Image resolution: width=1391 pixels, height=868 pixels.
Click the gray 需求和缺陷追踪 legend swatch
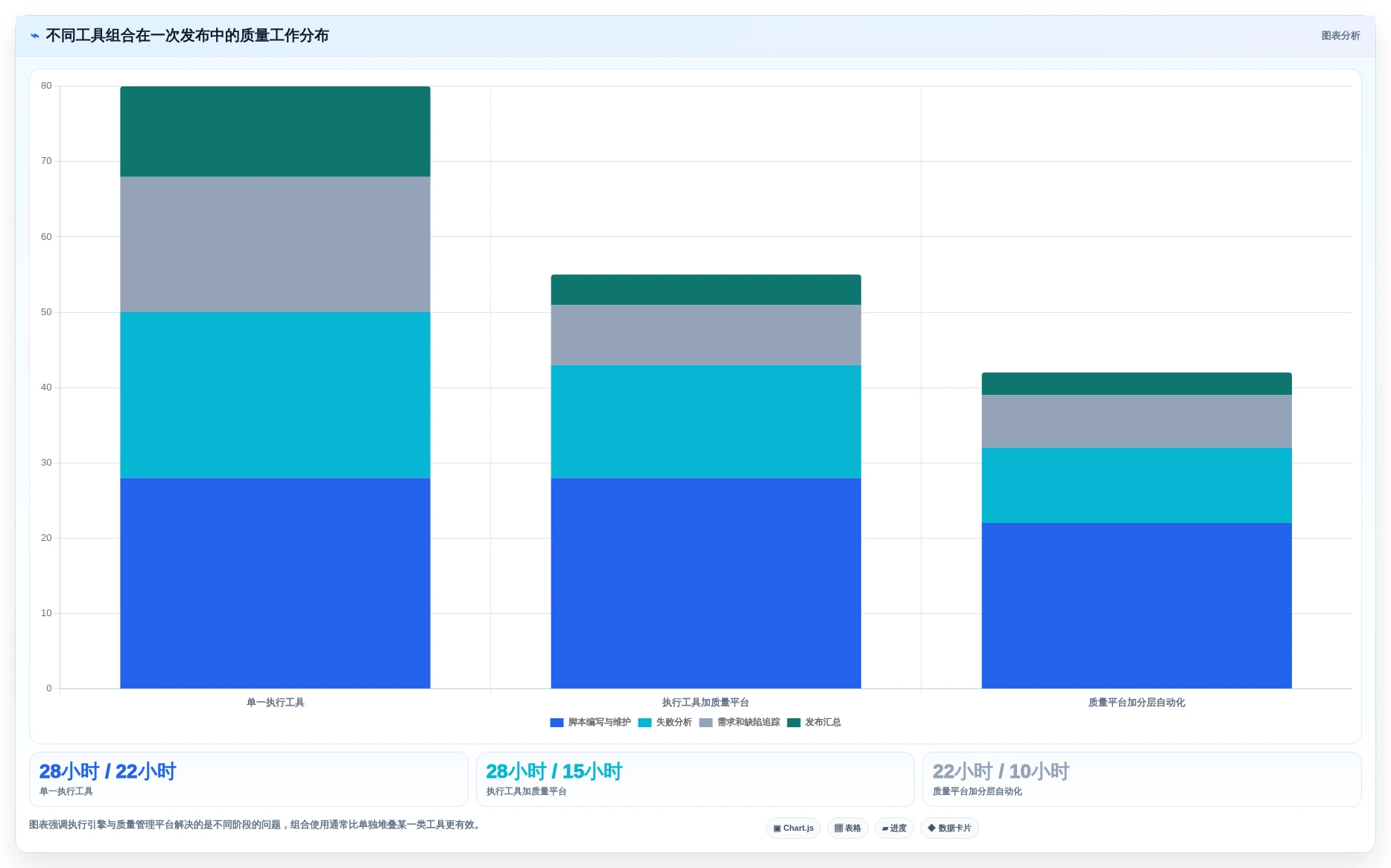pyautogui.click(x=706, y=723)
